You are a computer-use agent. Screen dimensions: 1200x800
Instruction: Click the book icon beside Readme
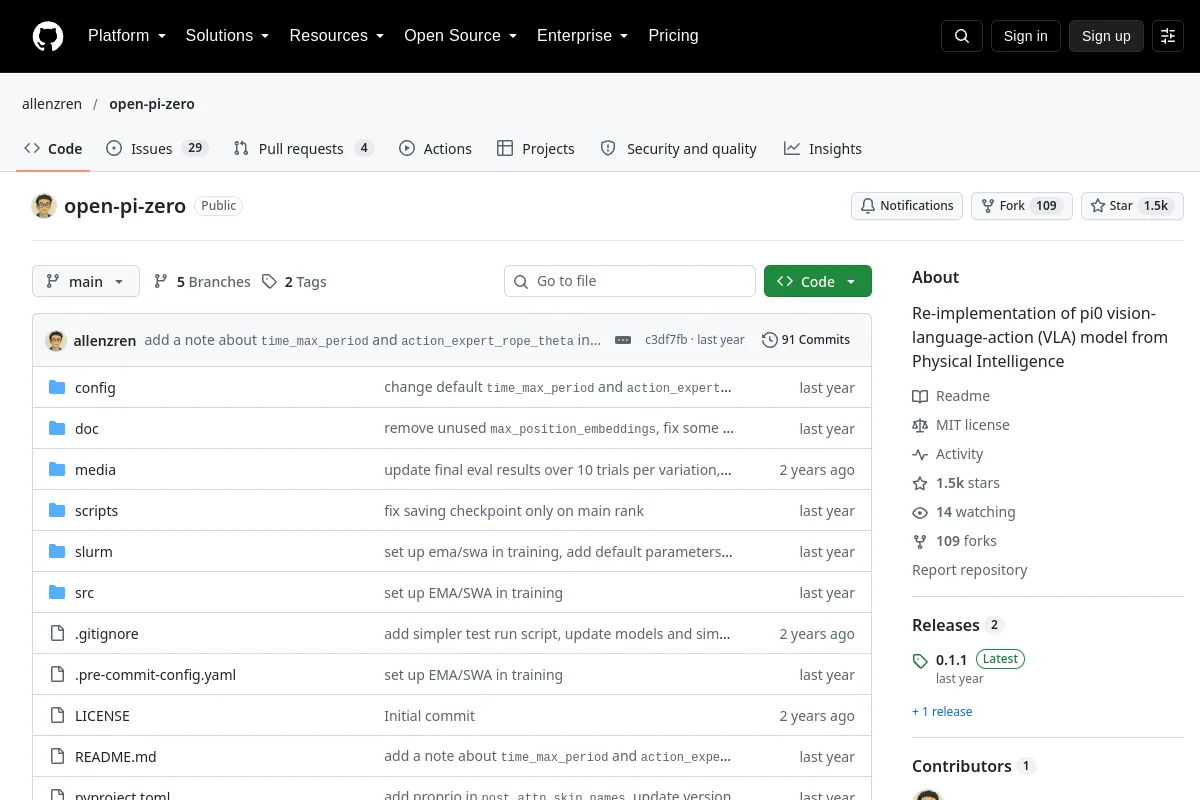point(920,396)
